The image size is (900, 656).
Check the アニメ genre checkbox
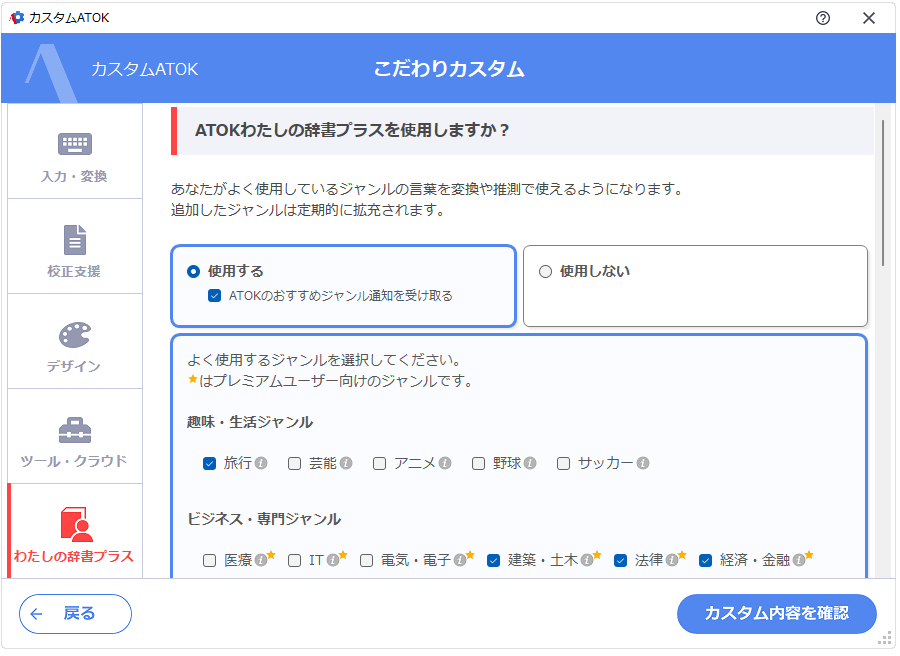coord(379,463)
